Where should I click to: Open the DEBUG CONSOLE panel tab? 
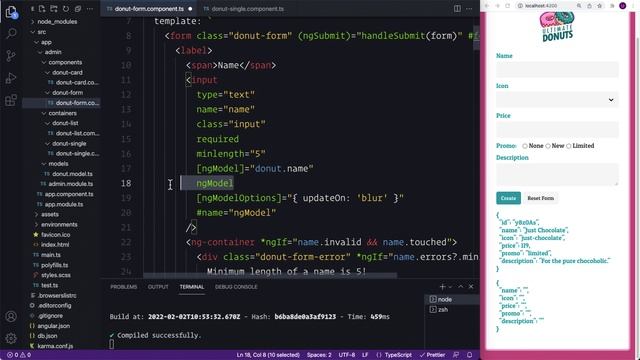click(x=236, y=287)
